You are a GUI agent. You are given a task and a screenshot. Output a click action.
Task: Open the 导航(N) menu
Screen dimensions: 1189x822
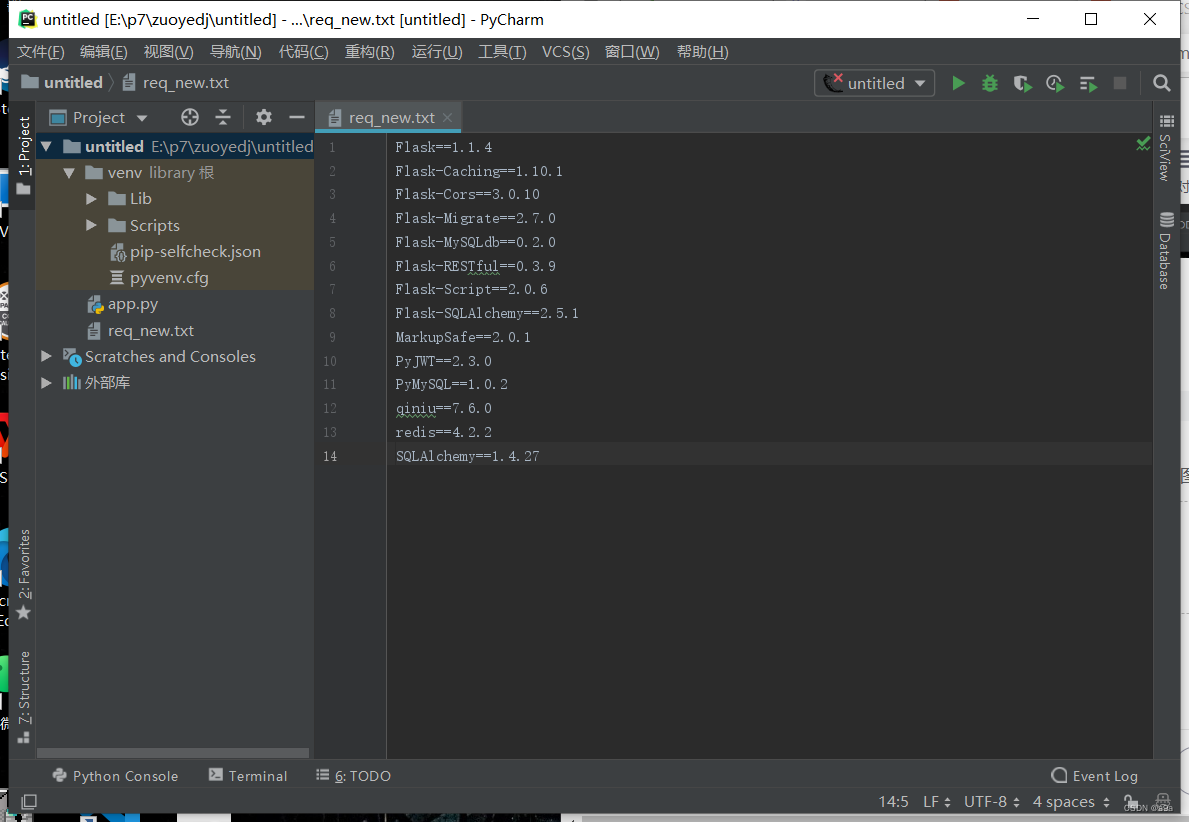click(235, 52)
